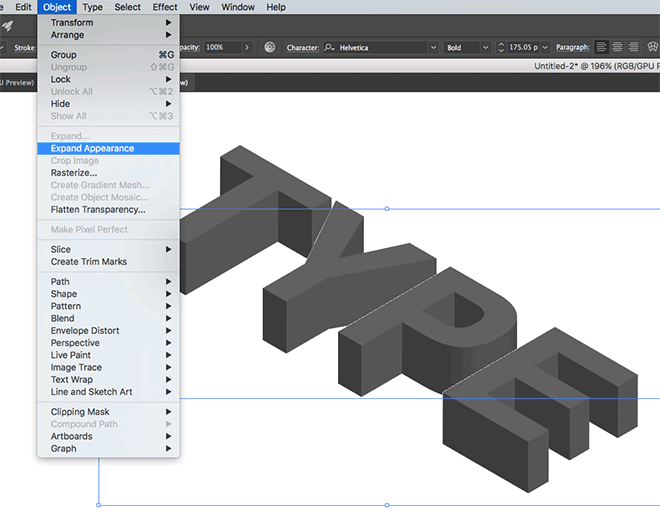Click the font size input field

(524, 47)
